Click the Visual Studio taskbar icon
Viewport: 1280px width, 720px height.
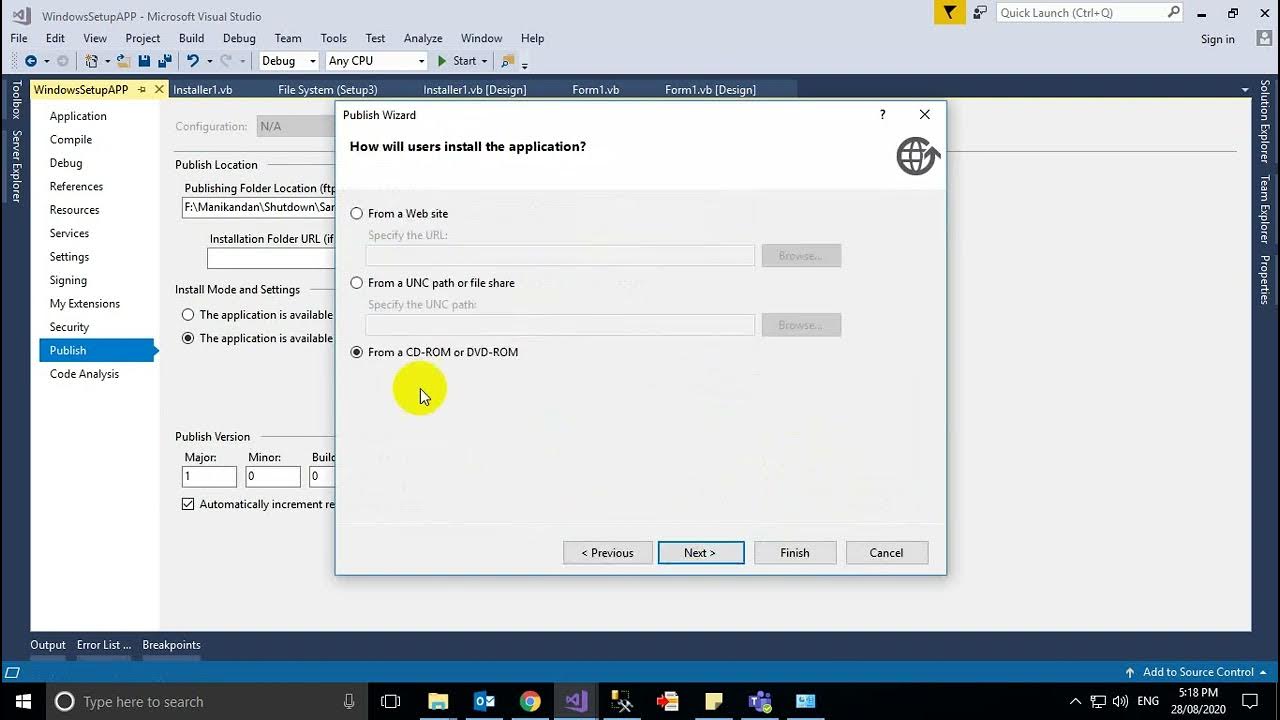[x=576, y=701]
